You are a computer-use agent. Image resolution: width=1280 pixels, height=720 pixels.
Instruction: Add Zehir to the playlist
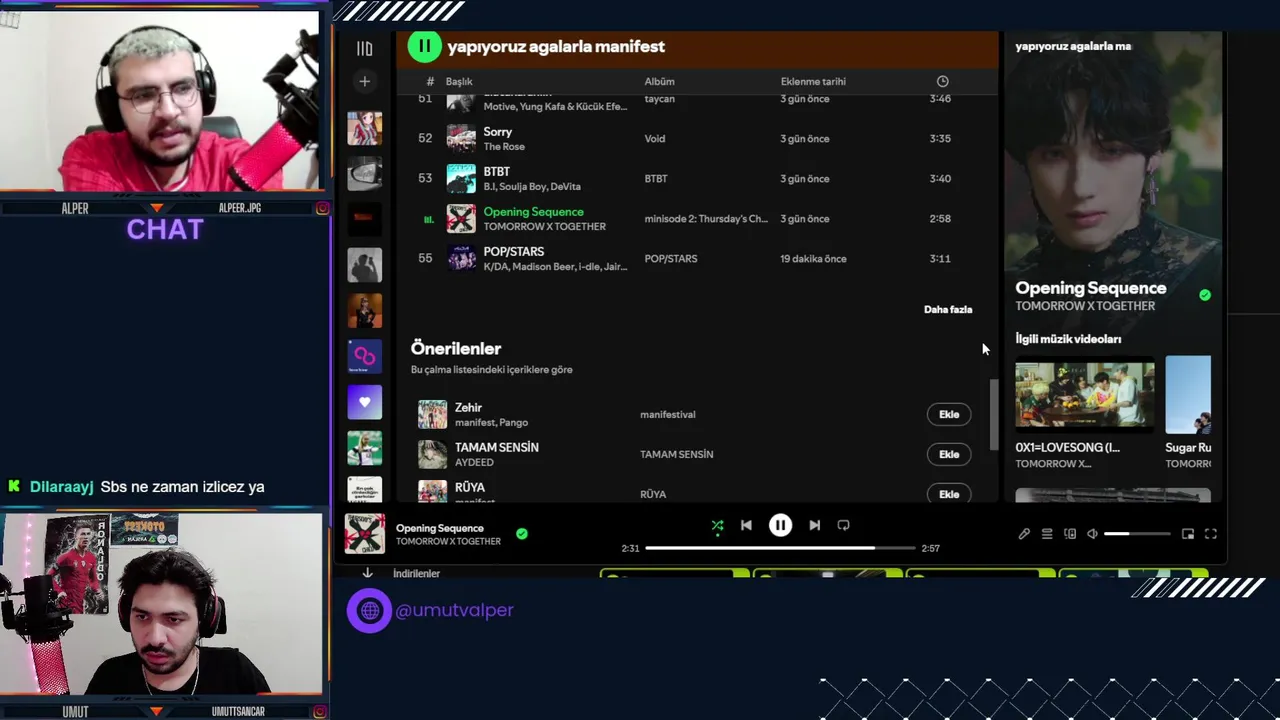tap(949, 414)
